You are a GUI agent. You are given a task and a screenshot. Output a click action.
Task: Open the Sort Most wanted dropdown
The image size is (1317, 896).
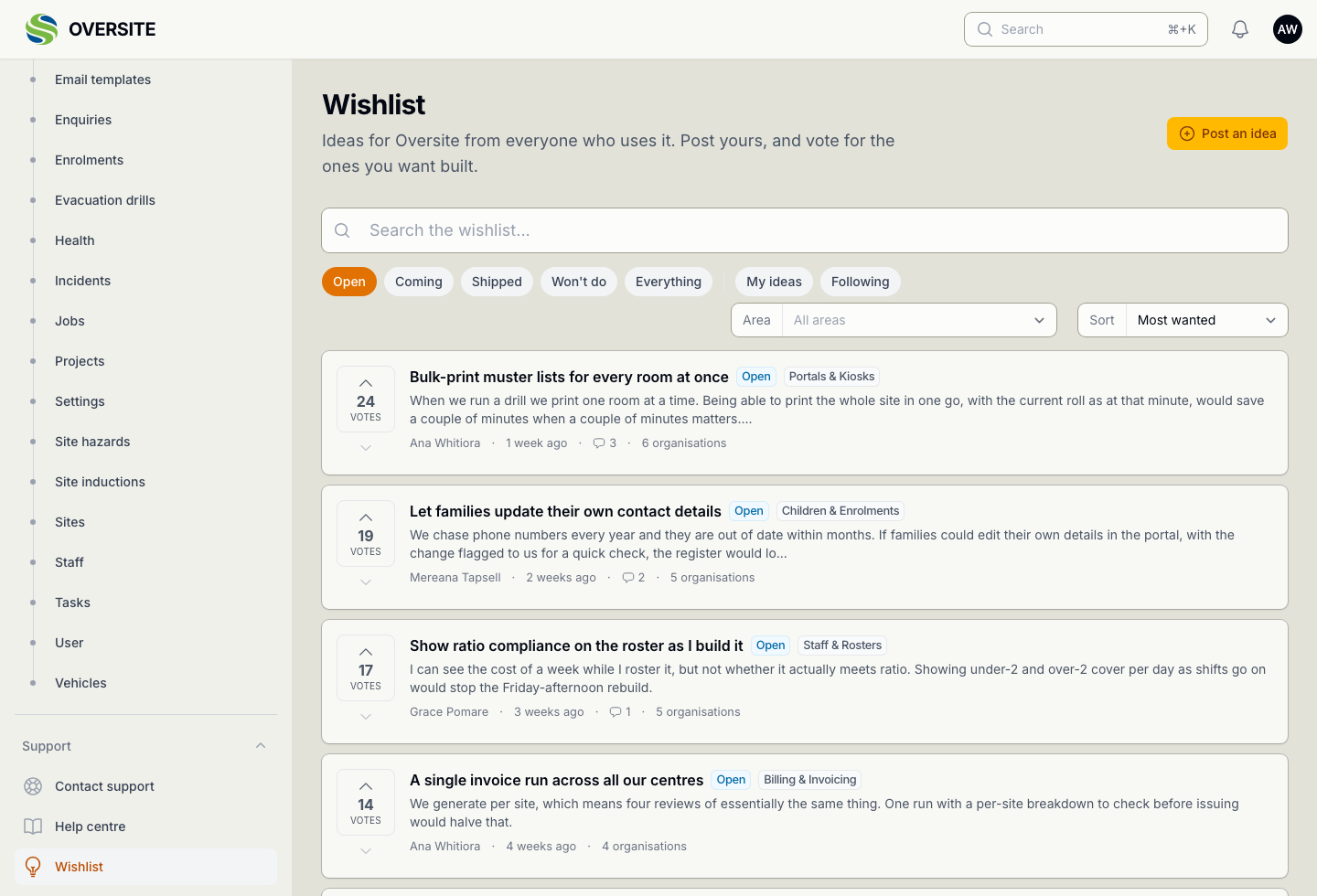tap(1183, 320)
